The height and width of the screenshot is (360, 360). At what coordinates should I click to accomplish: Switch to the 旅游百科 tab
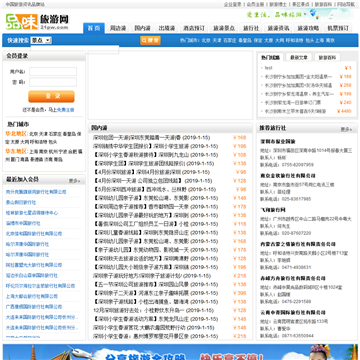tap(328, 57)
